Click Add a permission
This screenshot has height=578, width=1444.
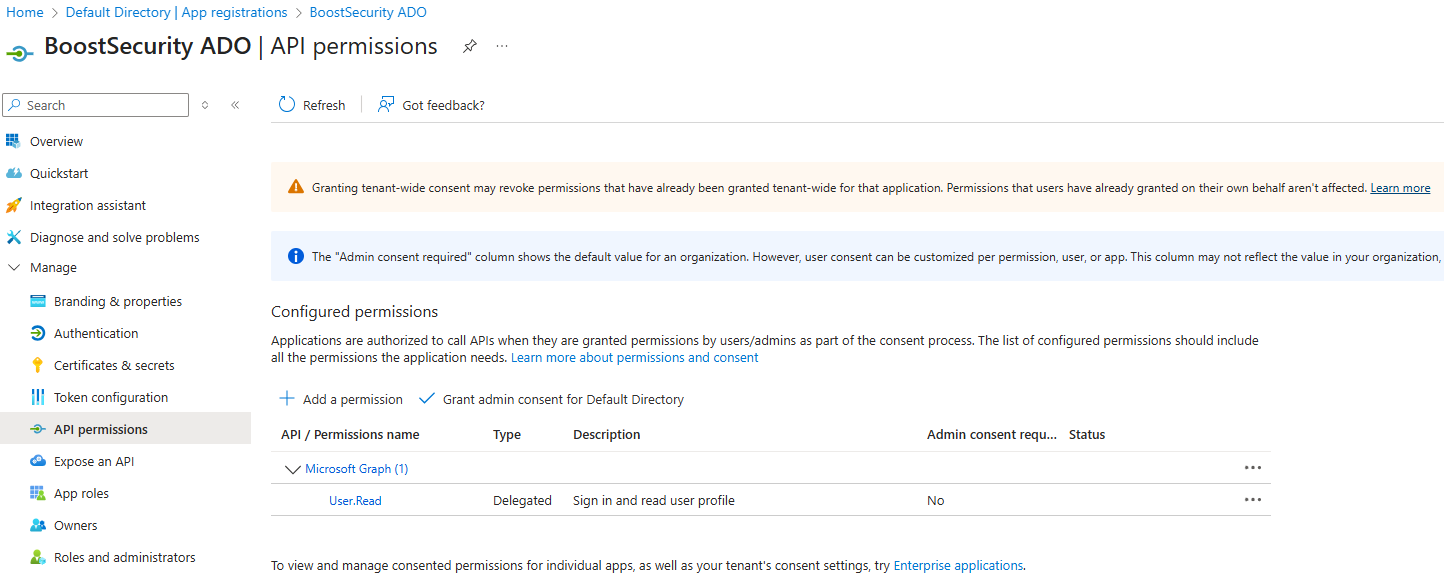pos(341,399)
